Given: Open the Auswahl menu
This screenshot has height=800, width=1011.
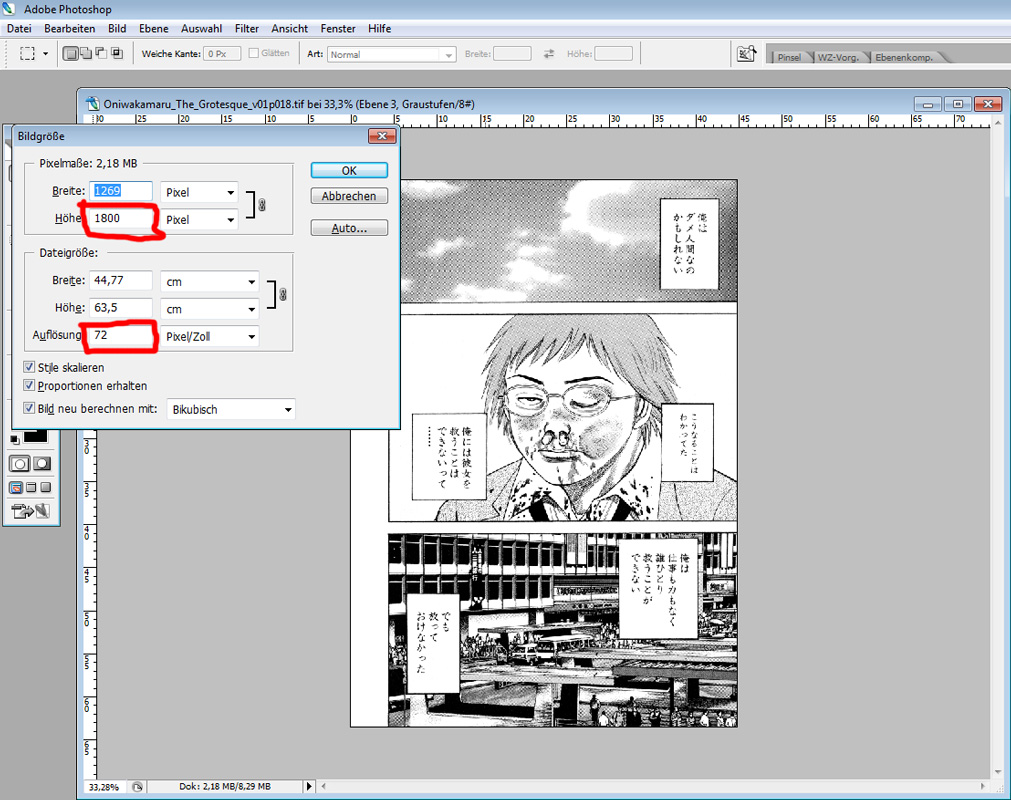Looking at the screenshot, I should pos(202,28).
